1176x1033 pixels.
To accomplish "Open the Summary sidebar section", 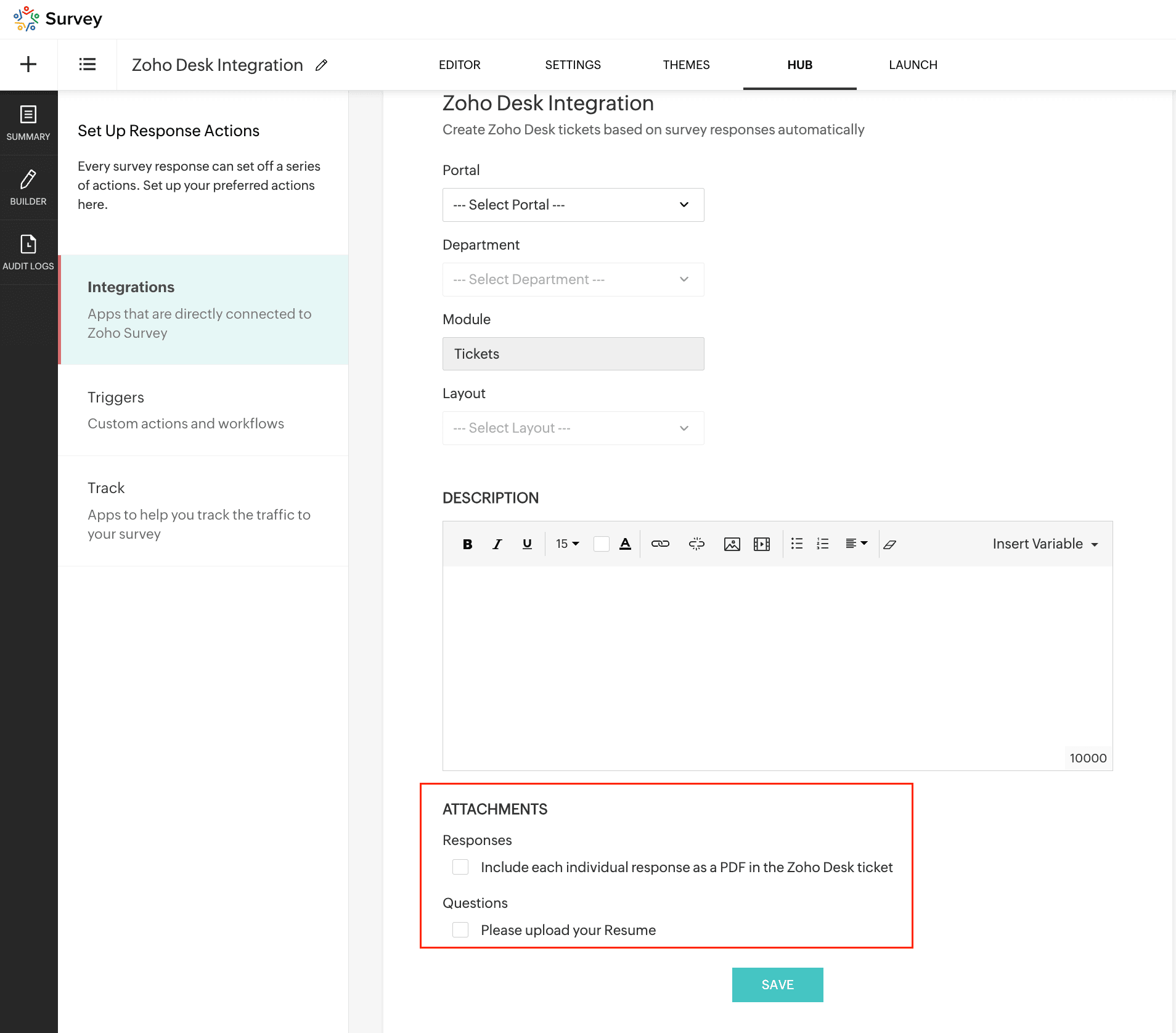I will pos(28,123).
